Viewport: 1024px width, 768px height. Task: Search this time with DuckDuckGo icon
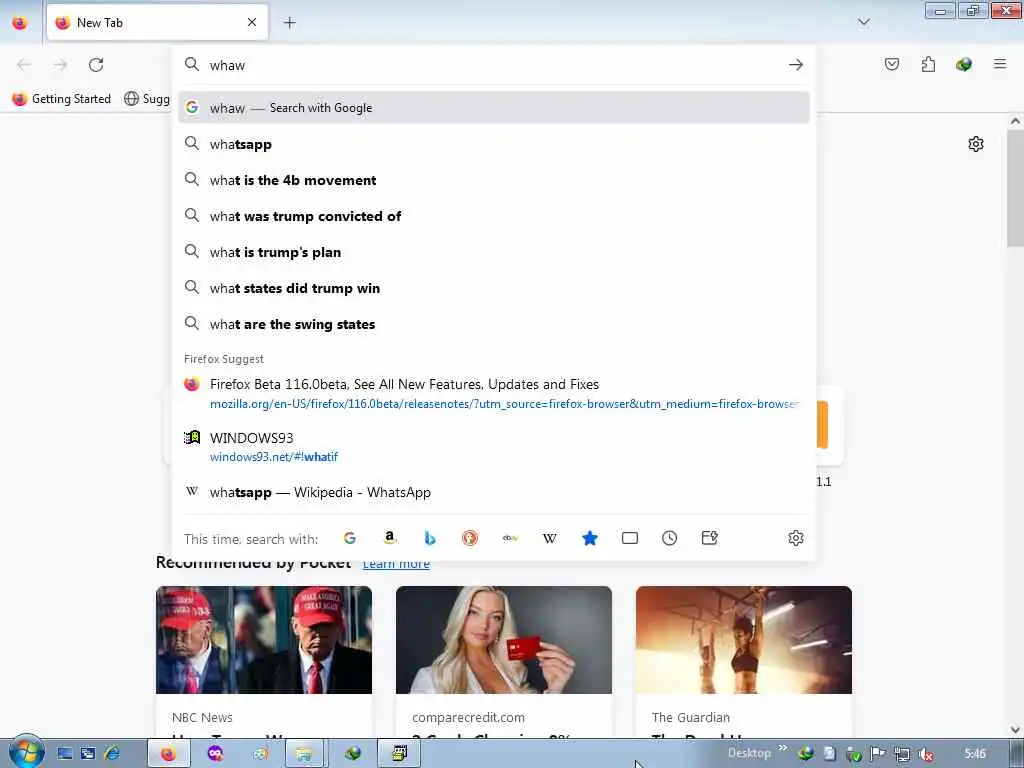(x=470, y=538)
